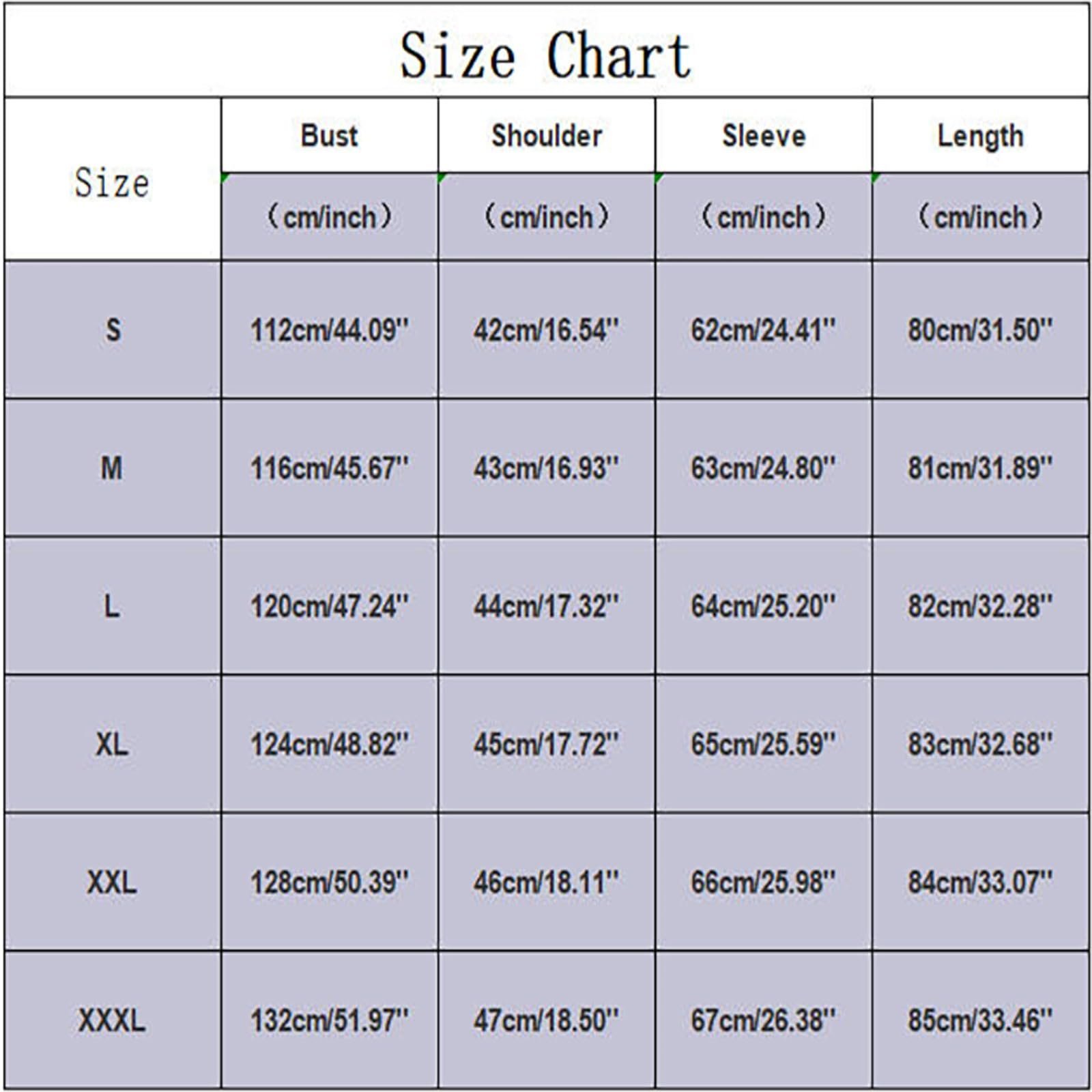Select the 43cm/16.93" shoulder cell
Viewport: 1092px width, 1092px height.
pyautogui.click(x=546, y=468)
